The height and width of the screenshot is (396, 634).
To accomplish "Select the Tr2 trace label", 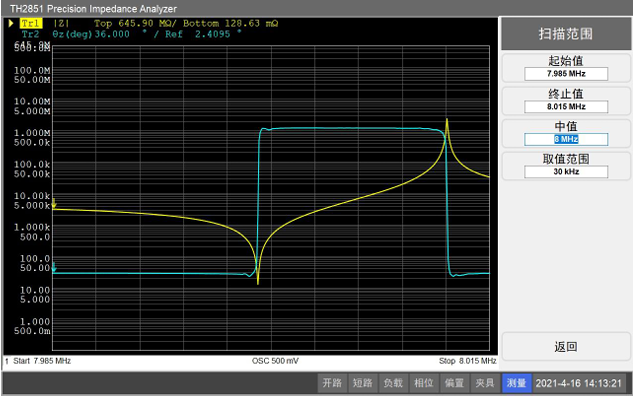I will point(30,34).
